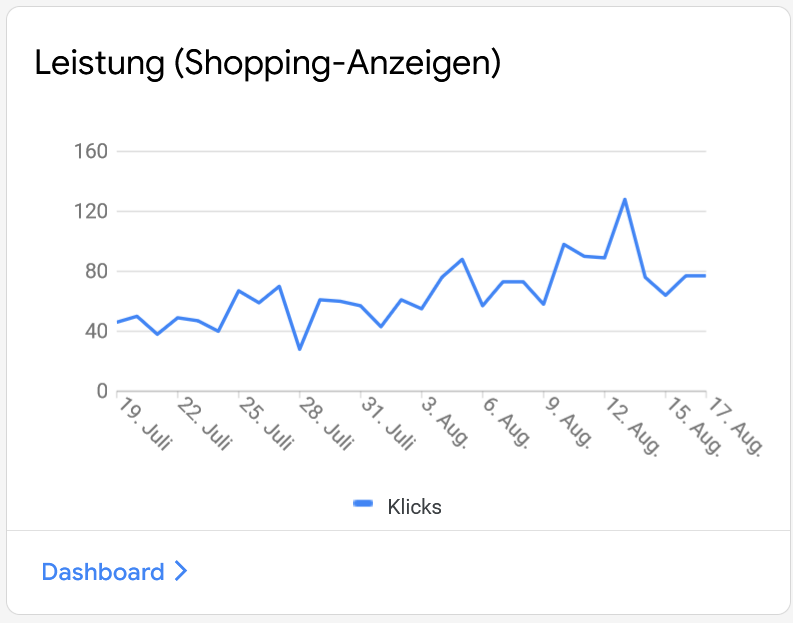Click the 19. Juli x-axis label
This screenshot has height=623, width=793.
(x=145, y=423)
